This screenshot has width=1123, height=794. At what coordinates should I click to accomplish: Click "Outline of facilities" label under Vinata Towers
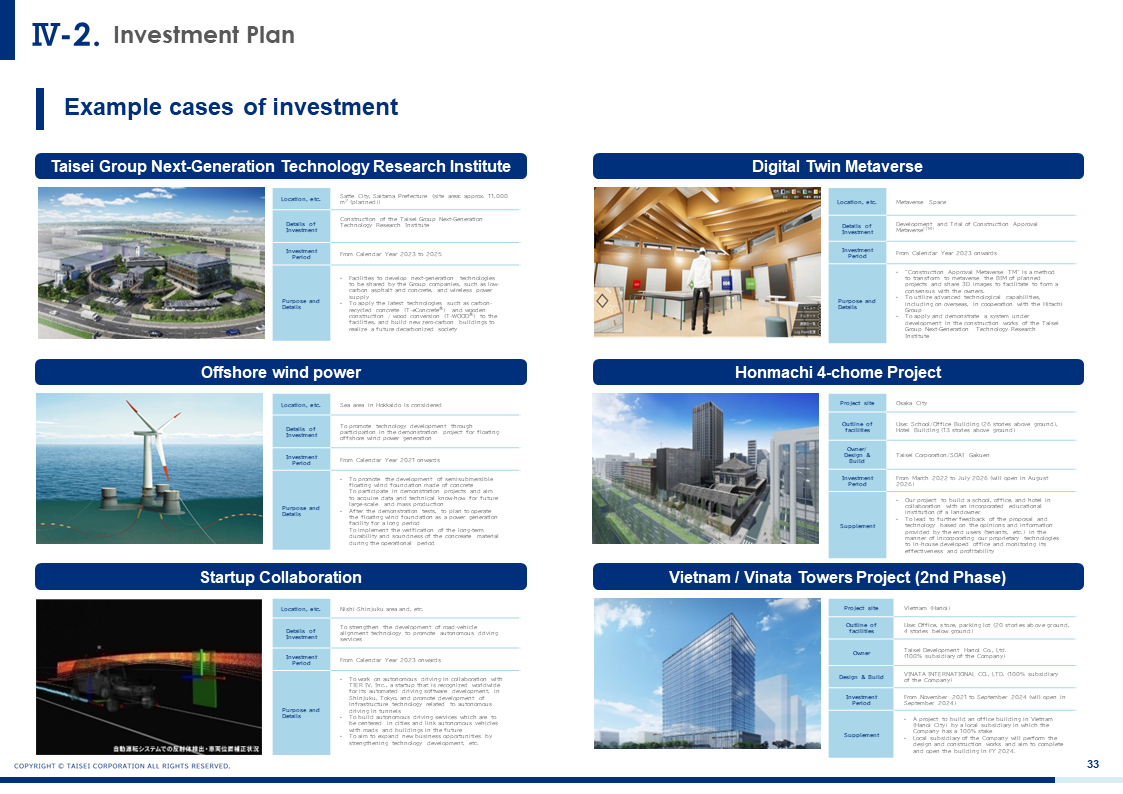861,628
